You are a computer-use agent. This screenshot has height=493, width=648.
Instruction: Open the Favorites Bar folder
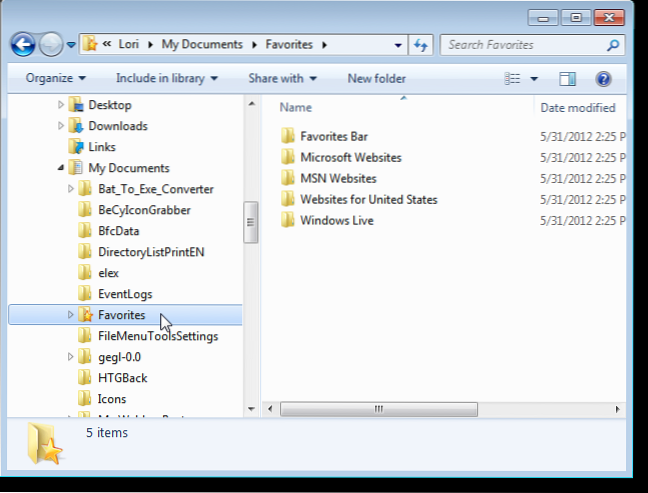[335, 136]
